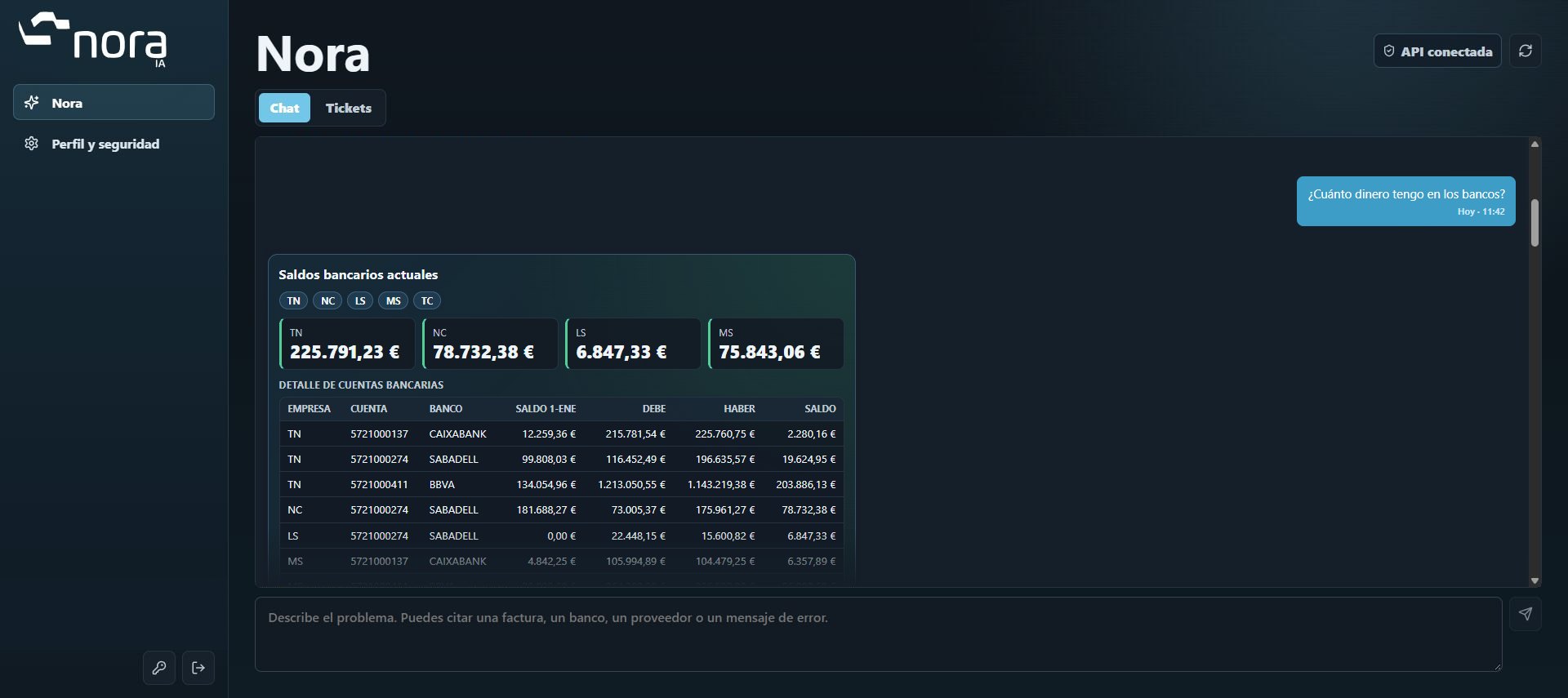Click account 5721000411 cell
The height and width of the screenshot is (698, 1568).
click(x=379, y=485)
